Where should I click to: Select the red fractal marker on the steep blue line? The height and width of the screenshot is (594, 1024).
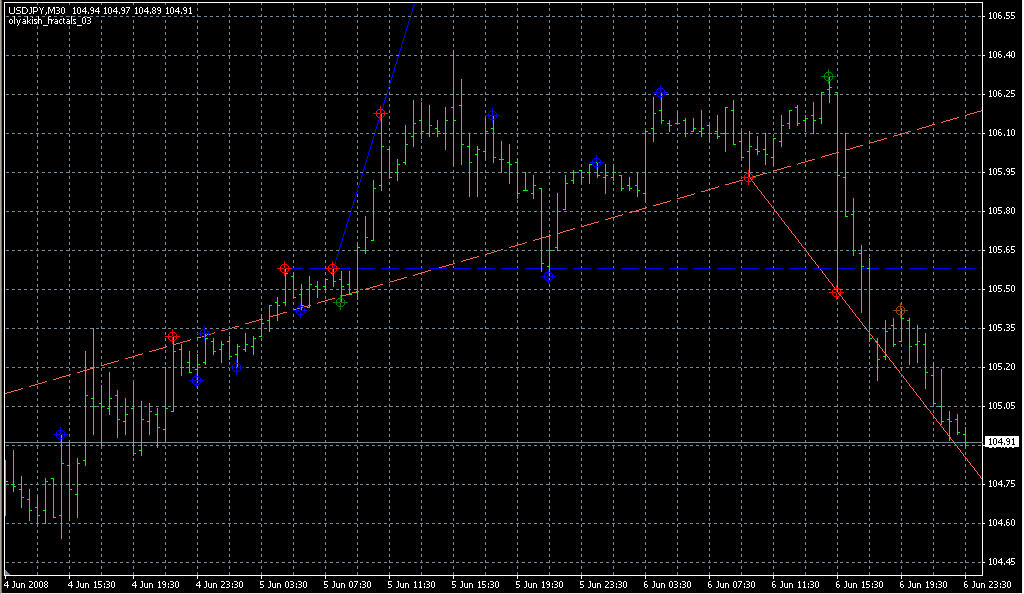380,114
